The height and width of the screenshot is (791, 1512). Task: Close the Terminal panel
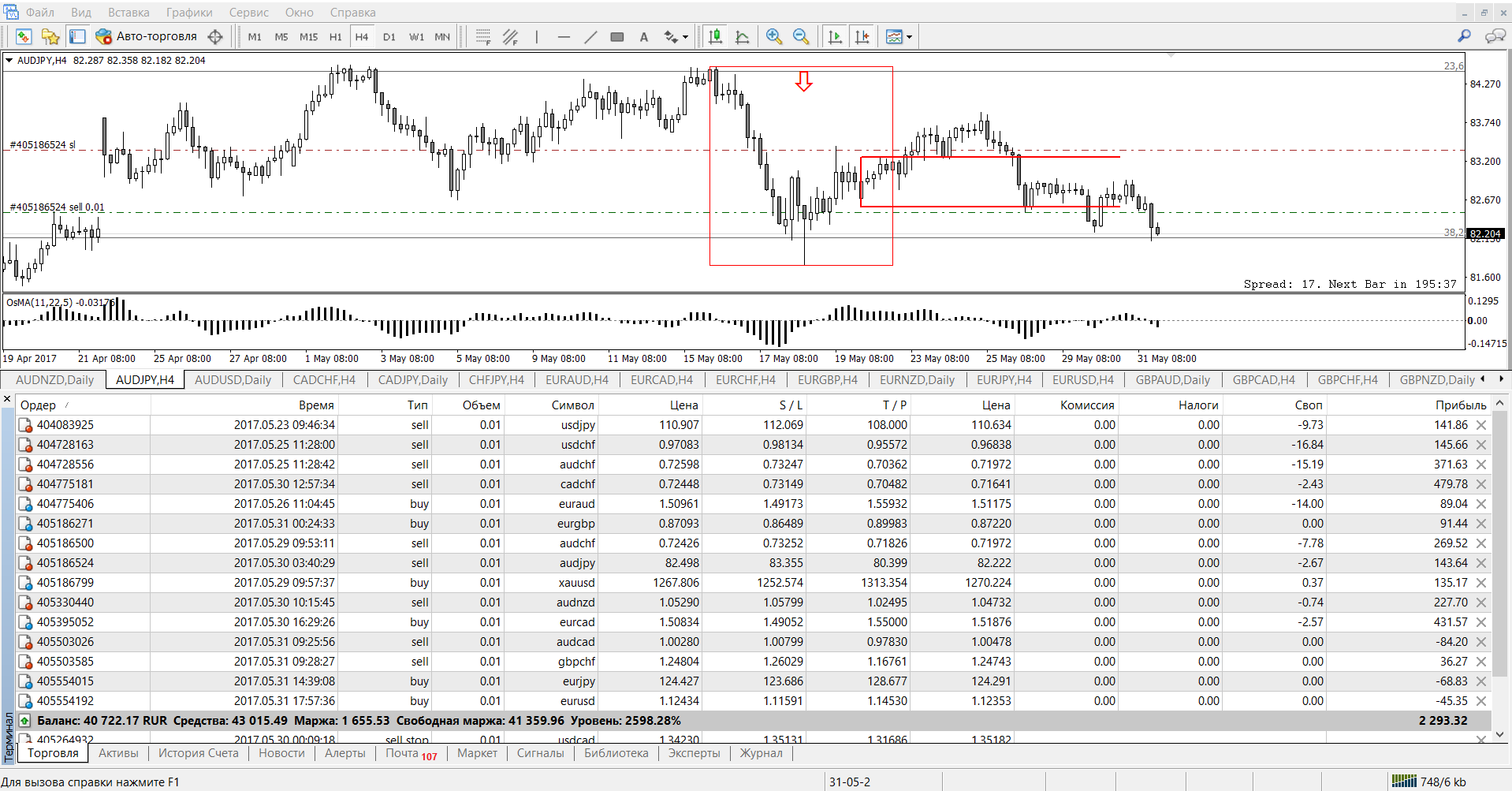(x=7, y=400)
